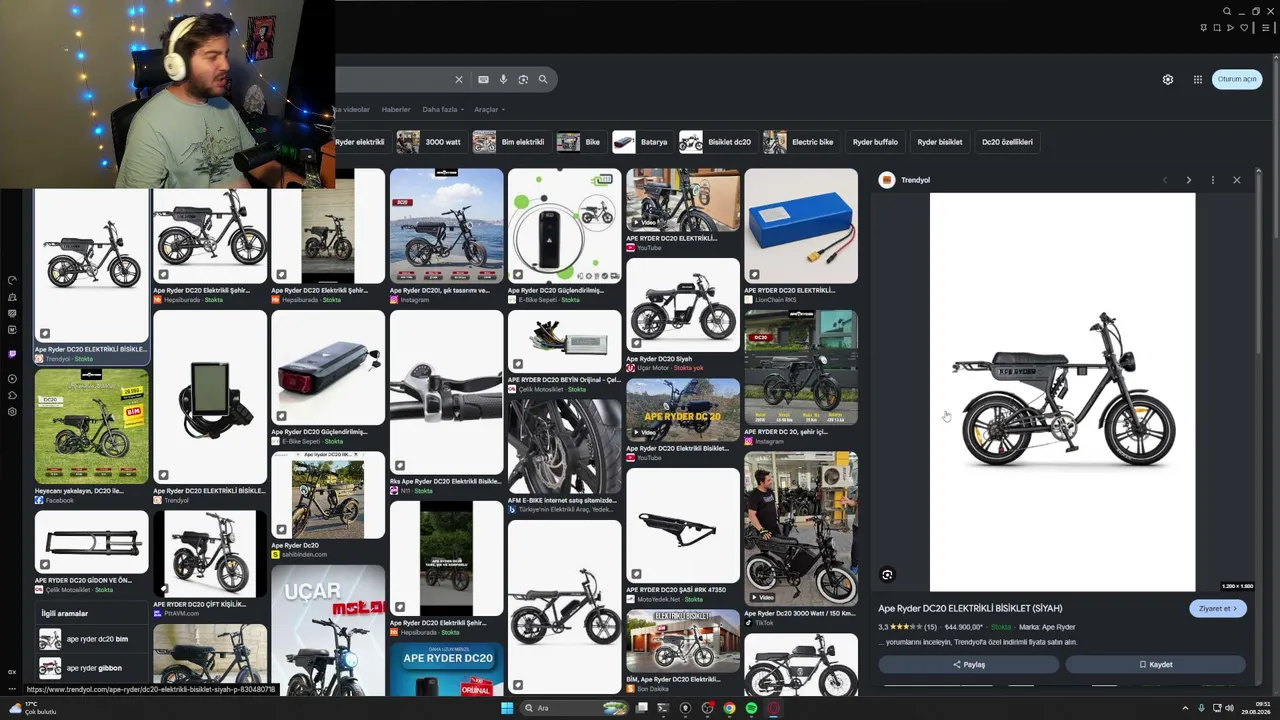Launch Chrome from the taskbar
This screenshot has width=1280, height=720.
coord(729,708)
